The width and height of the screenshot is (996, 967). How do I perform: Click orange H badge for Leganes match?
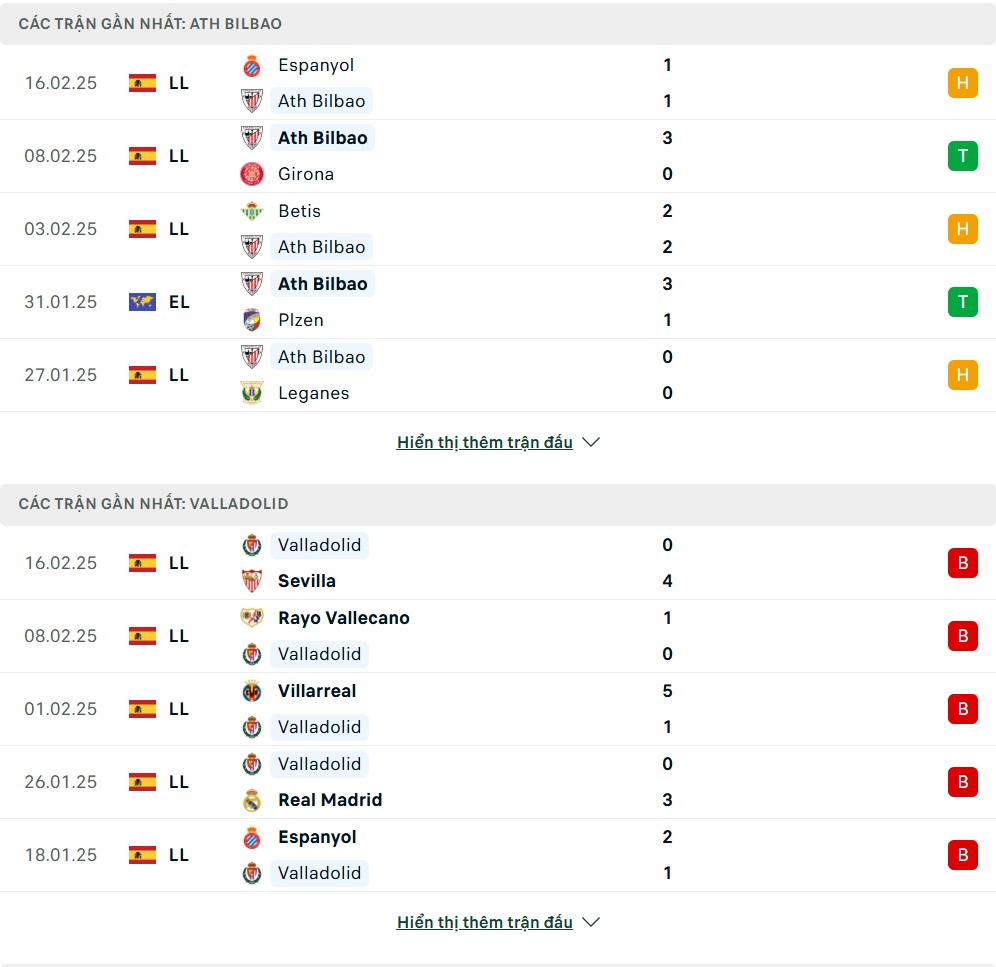tap(962, 375)
